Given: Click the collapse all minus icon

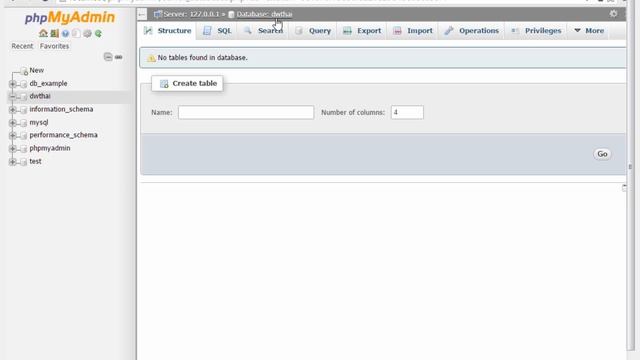Looking at the screenshot, I should (x=108, y=57).
